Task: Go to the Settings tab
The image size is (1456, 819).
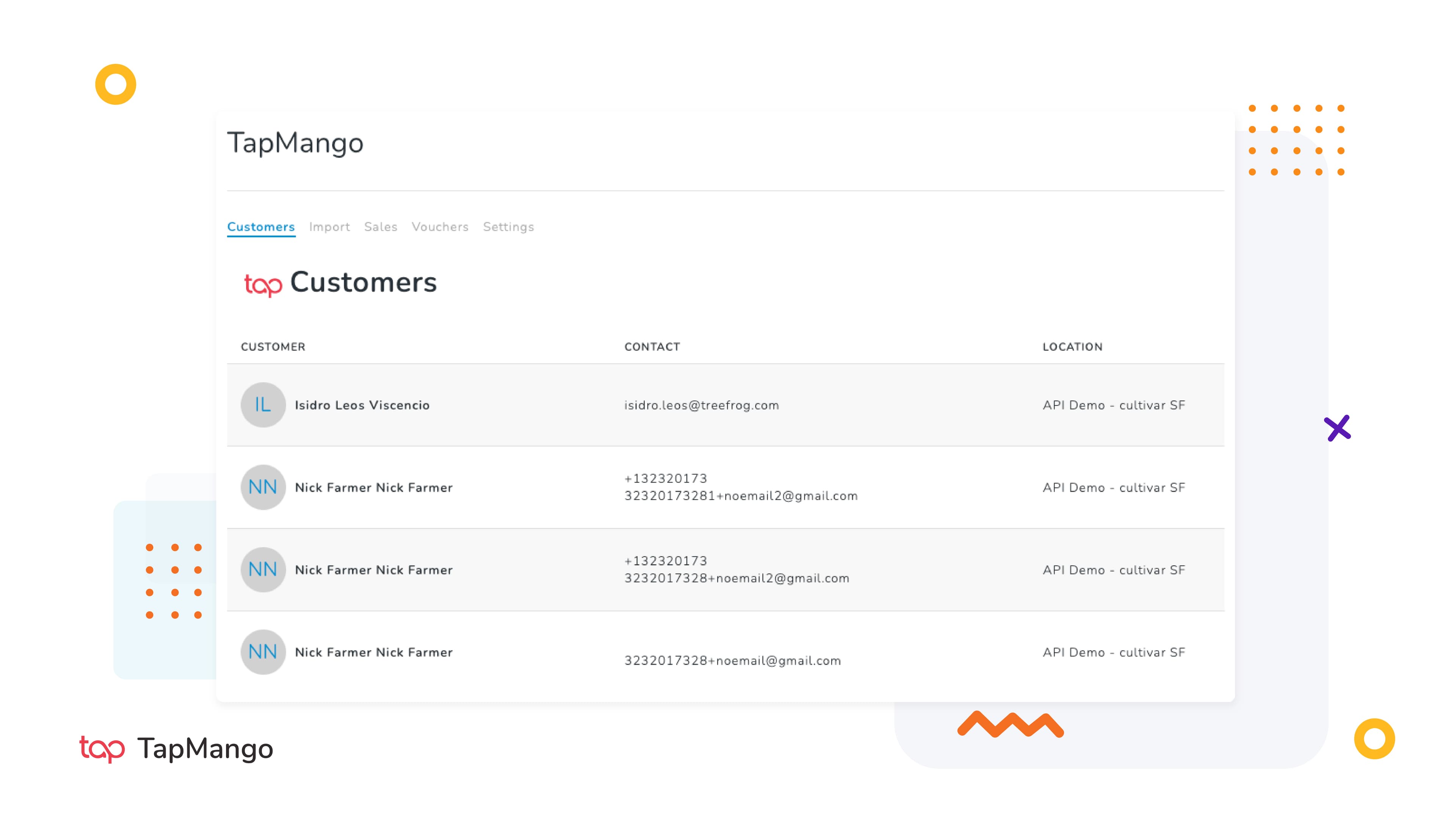Action: click(x=509, y=227)
